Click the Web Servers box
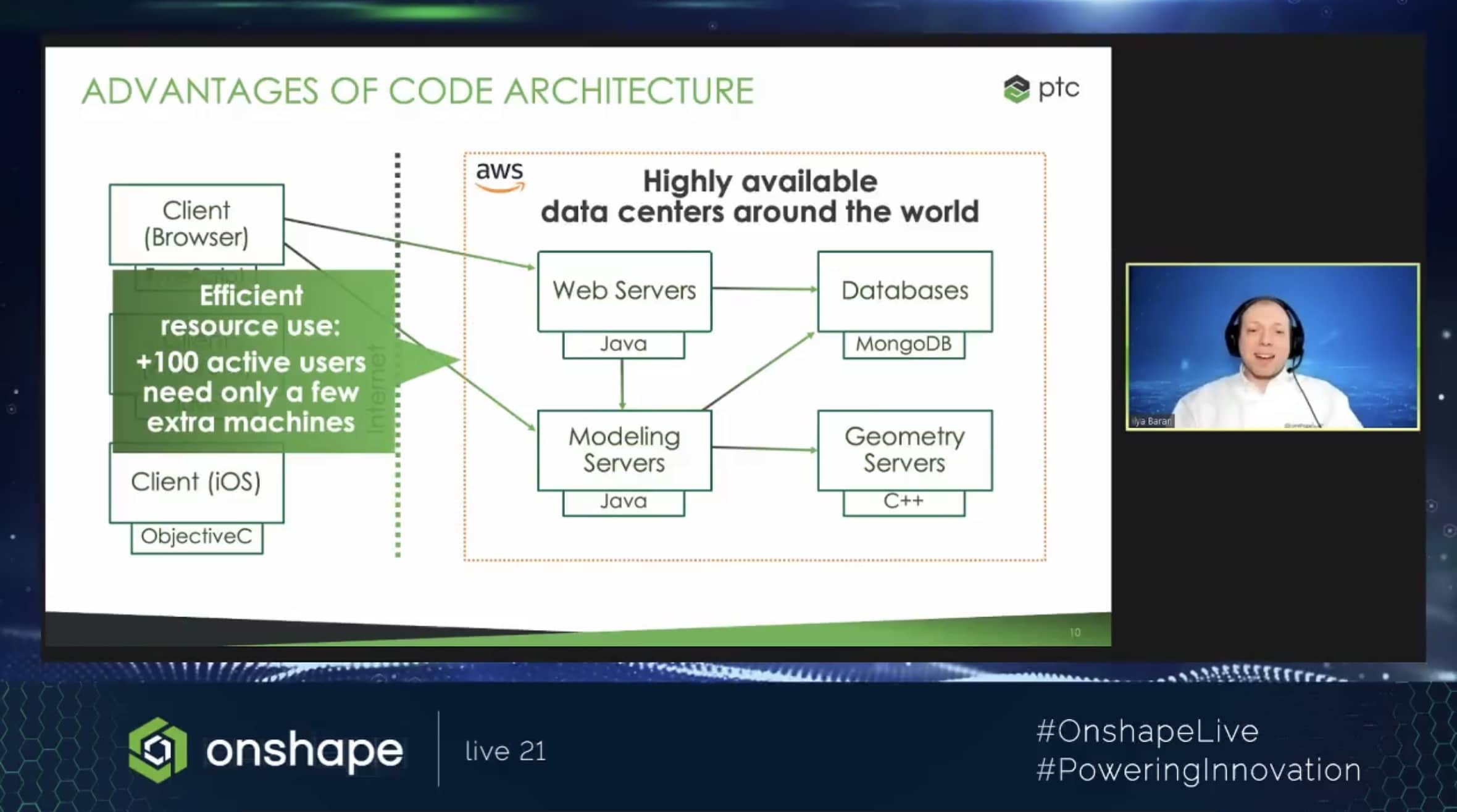Screen dimensions: 1457x812 click(x=624, y=291)
